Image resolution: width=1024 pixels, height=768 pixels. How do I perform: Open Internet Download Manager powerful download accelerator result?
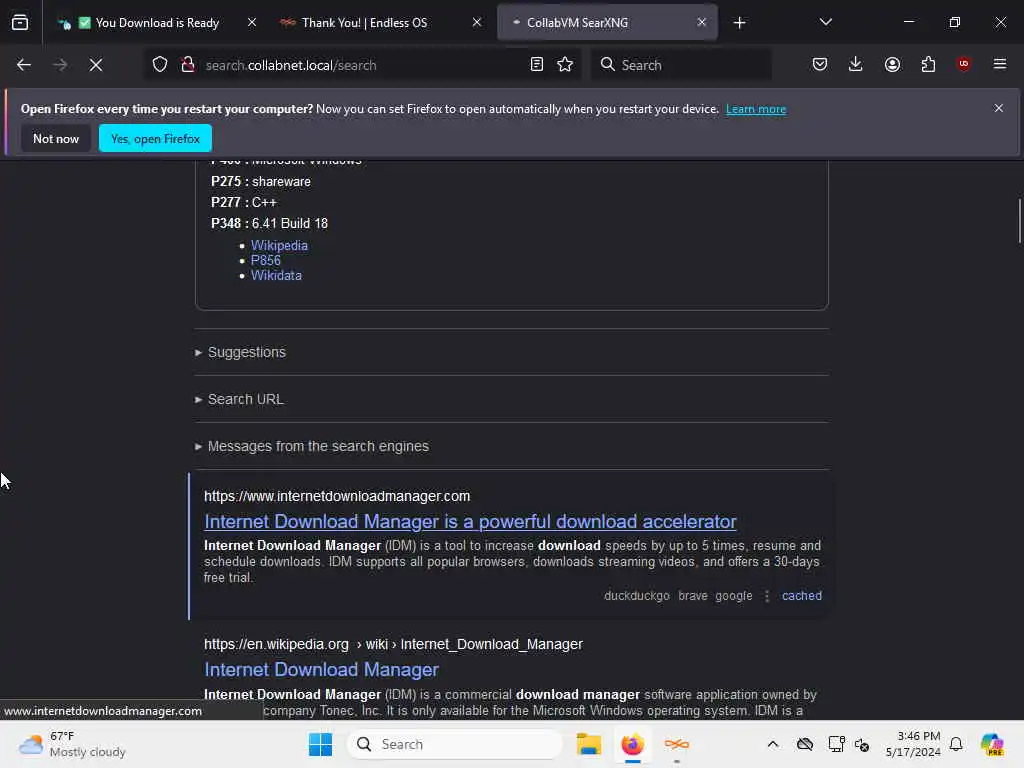(x=470, y=522)
